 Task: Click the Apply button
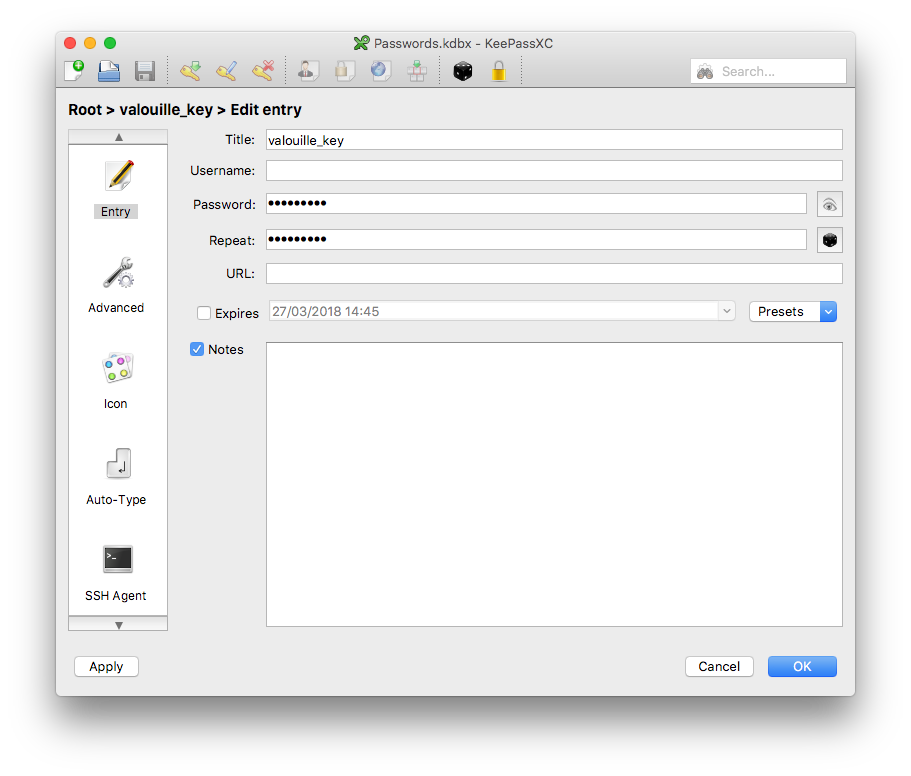pyautogui.click(x=106, y=666)
